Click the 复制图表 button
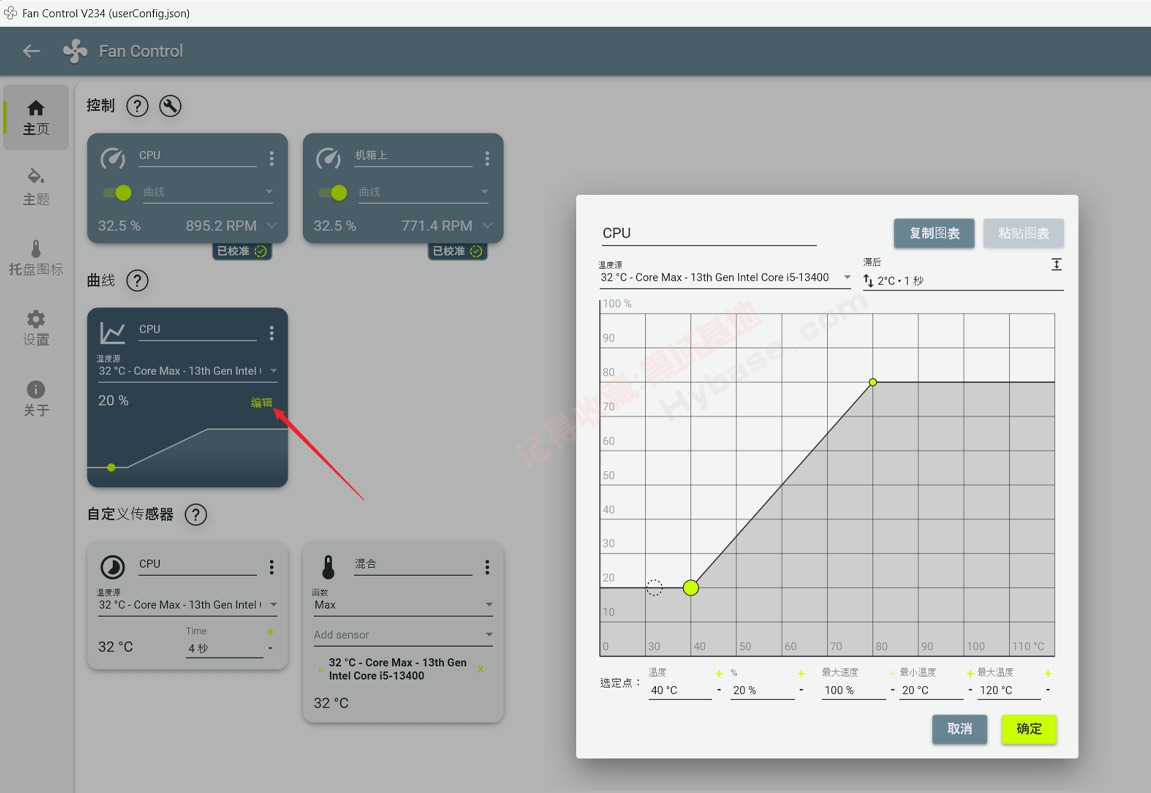This screenshot has height=793, width=1151. (x=934, y=233)
